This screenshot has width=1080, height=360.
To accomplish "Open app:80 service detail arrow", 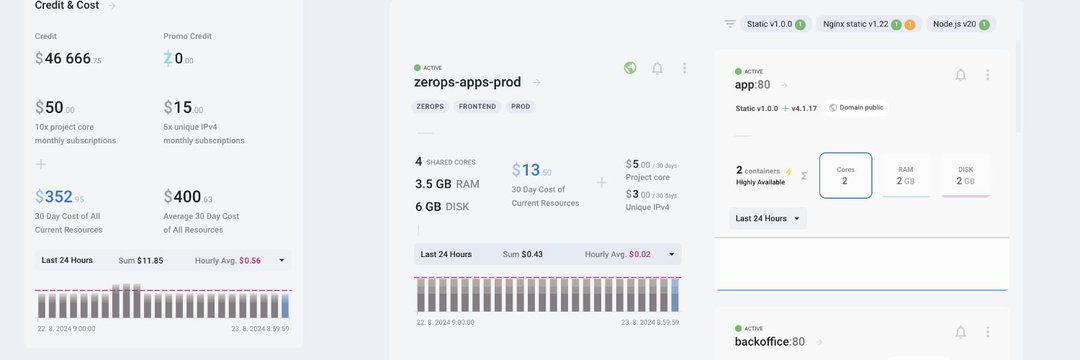I will point(784,85).
